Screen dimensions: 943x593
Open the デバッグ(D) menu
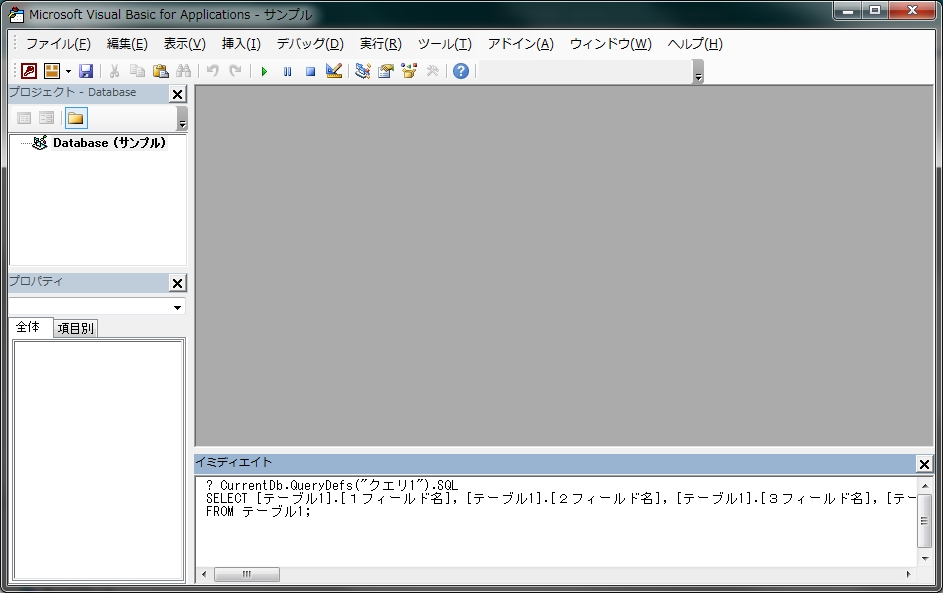click(x=309, y=44)
